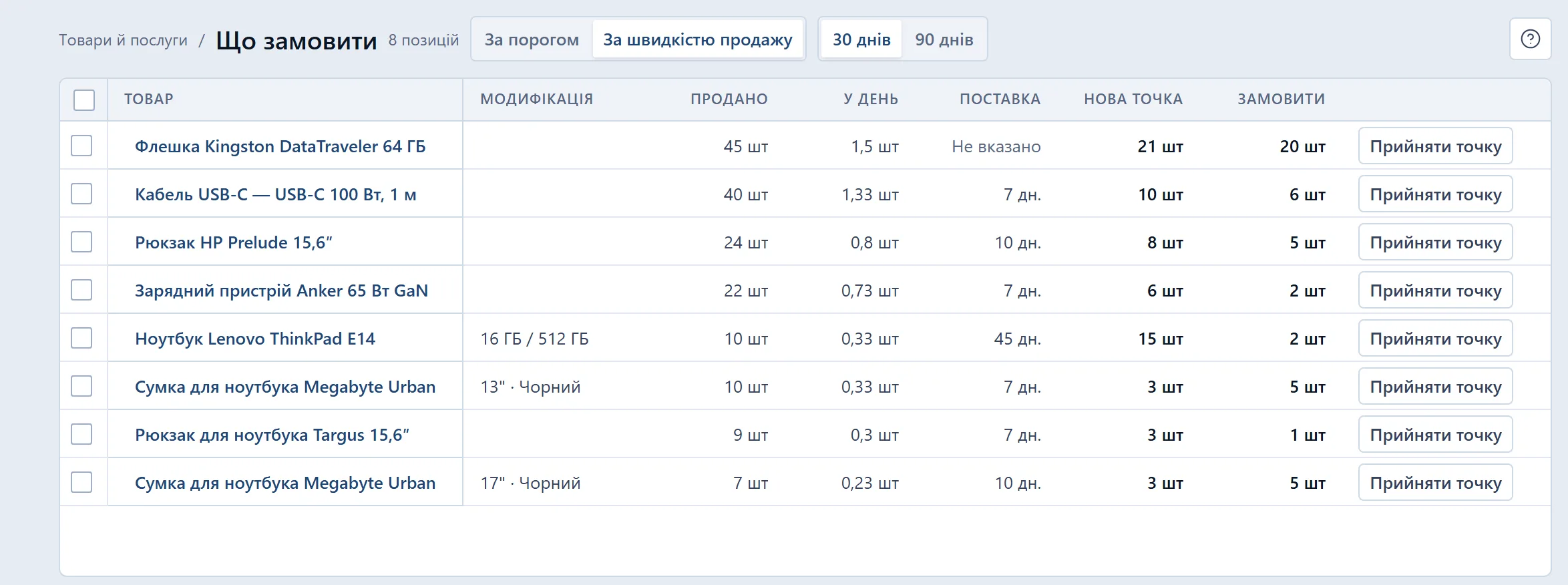Viewport: 1568px width, 585px height.
Task: Mark the Зарядний пристрій Anker row checkbox
Action: click(81, 290)
